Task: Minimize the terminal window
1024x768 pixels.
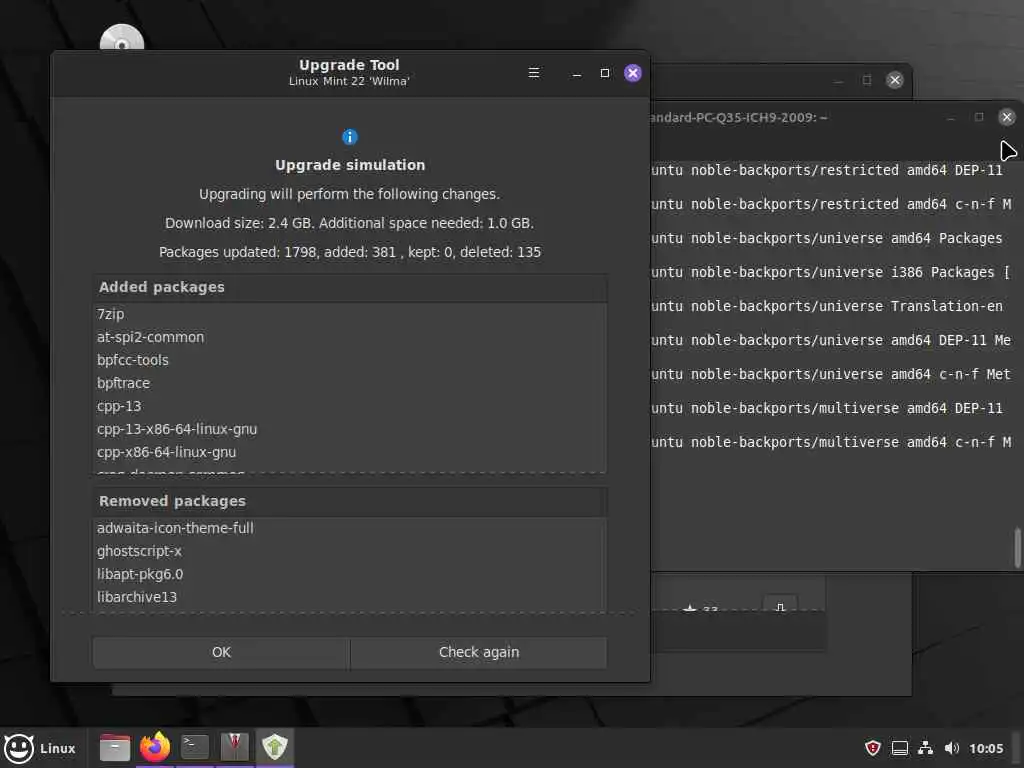Action: click(x=950, y=118)
